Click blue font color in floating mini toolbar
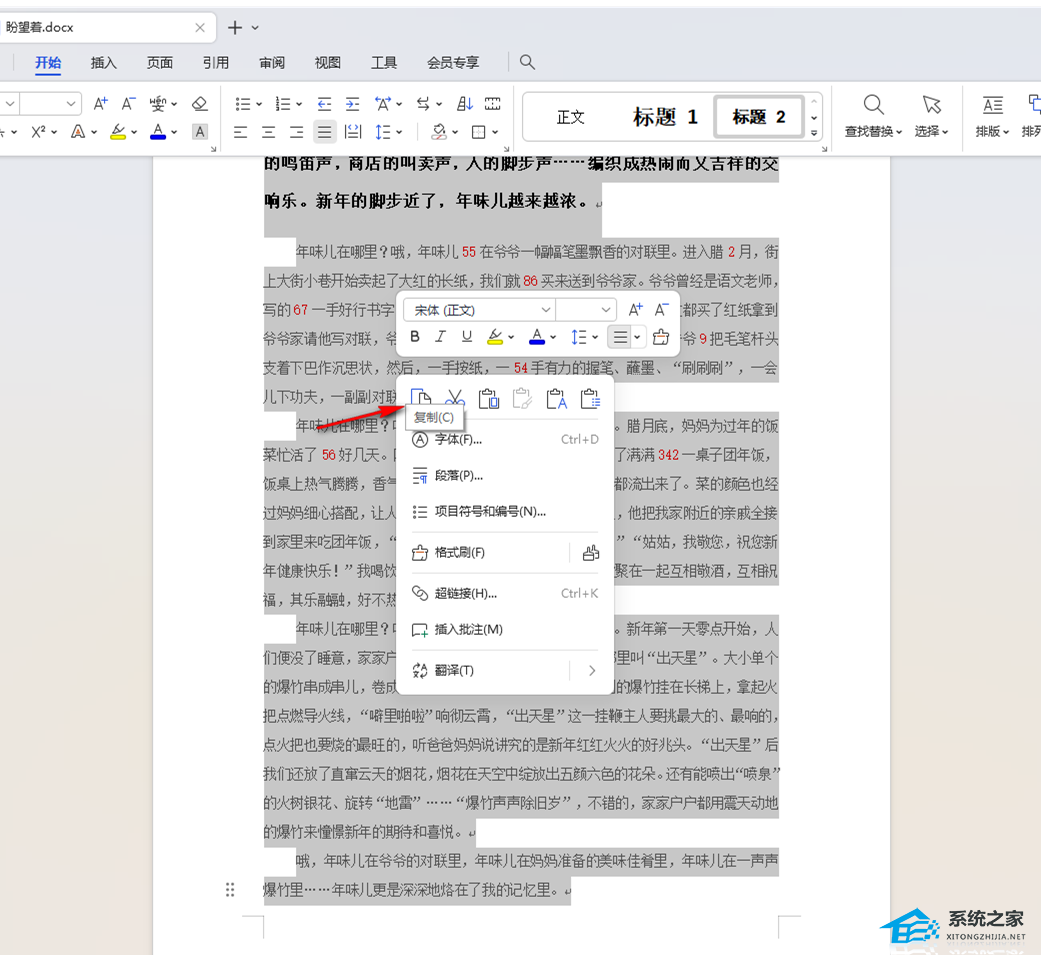Image resolution: width=1041 pixels, height=955 pixels. click(537, 337)
